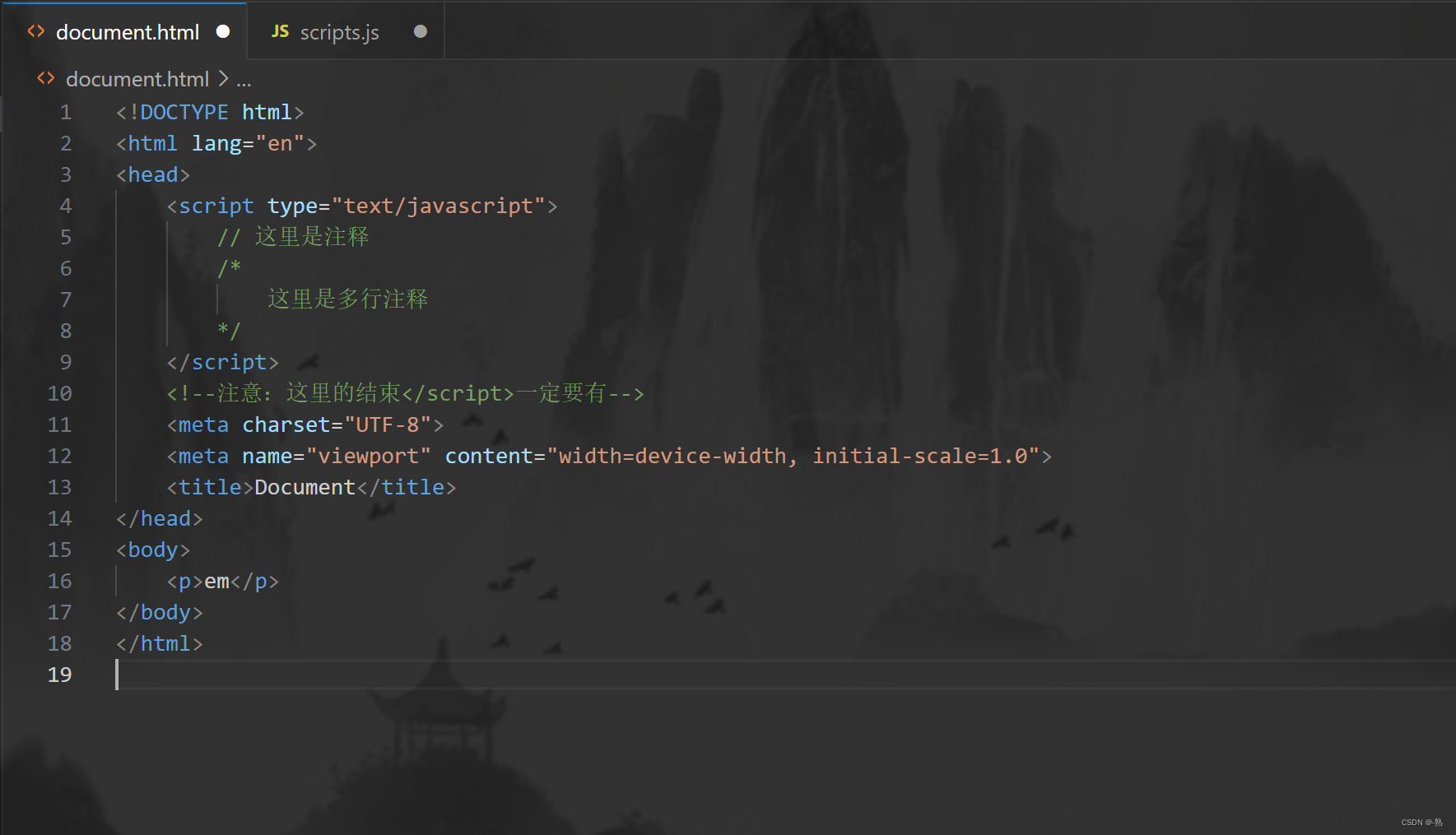
Task: Click the lang="en" attribute
Action: pos(249,143)
